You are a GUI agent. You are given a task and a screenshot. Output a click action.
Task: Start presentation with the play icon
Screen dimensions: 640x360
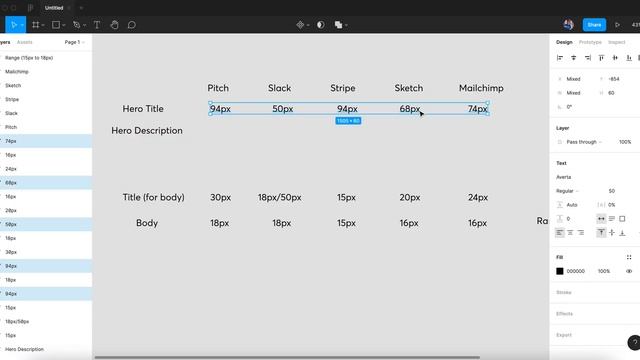(x=617, y=25)
